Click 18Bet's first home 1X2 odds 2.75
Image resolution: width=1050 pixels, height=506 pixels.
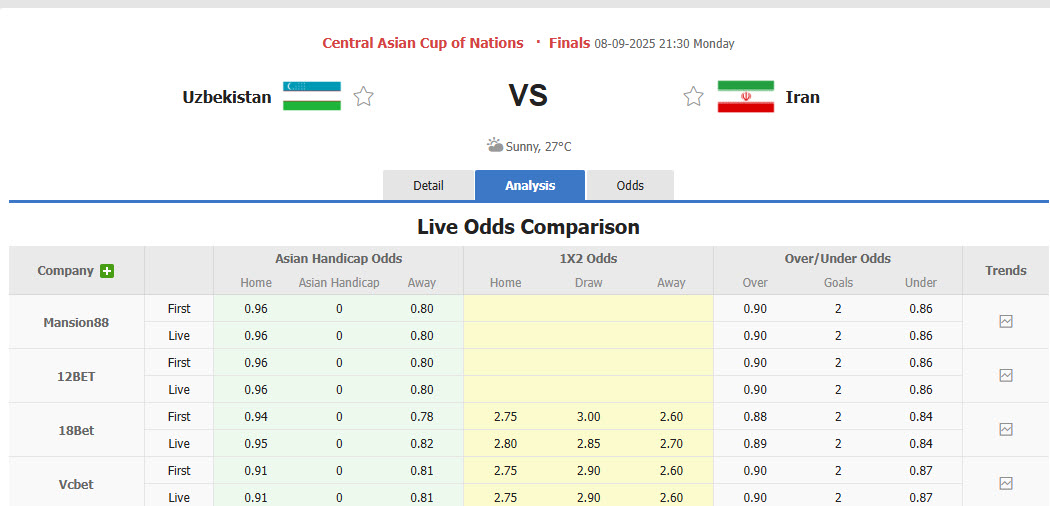click(x=505, y=417)
